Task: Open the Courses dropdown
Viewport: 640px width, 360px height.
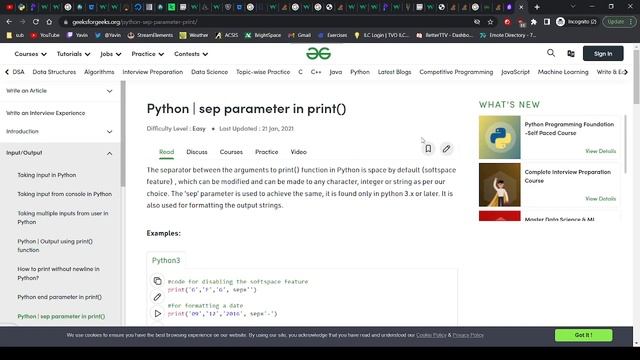Action: [x=31, y=54]
